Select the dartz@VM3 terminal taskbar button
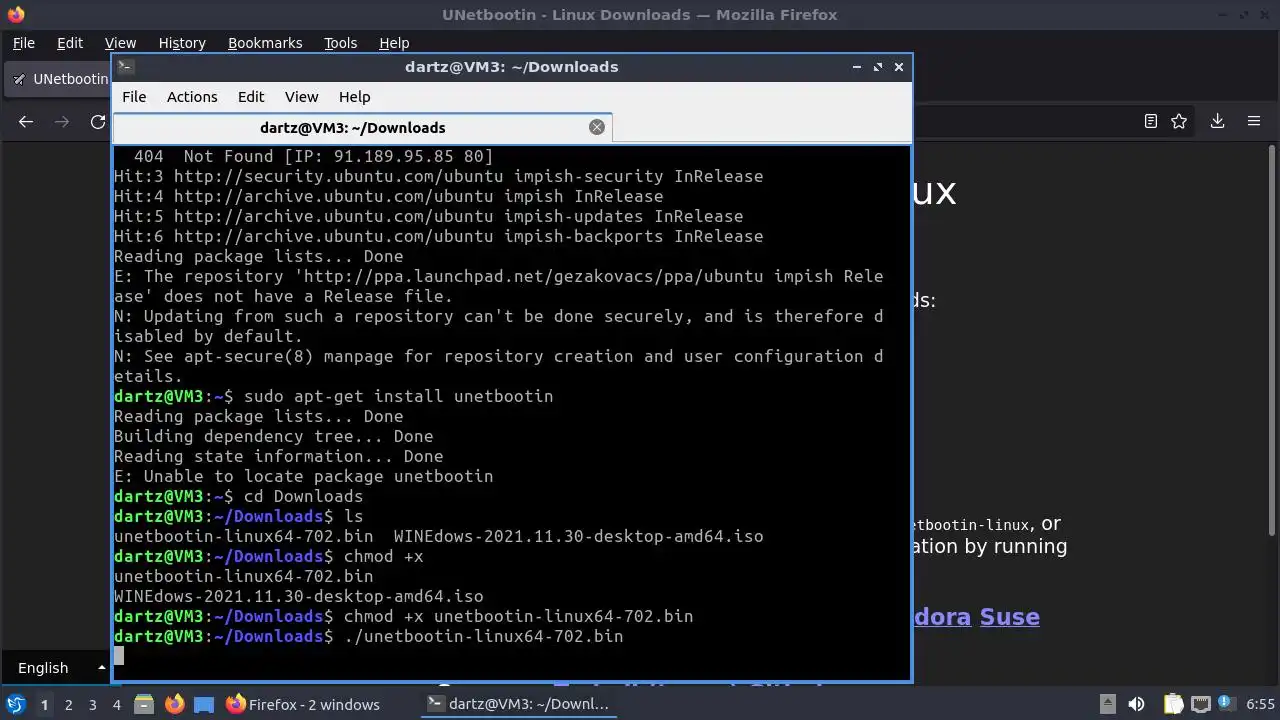The image size is (1280, 720). (518, 704)
